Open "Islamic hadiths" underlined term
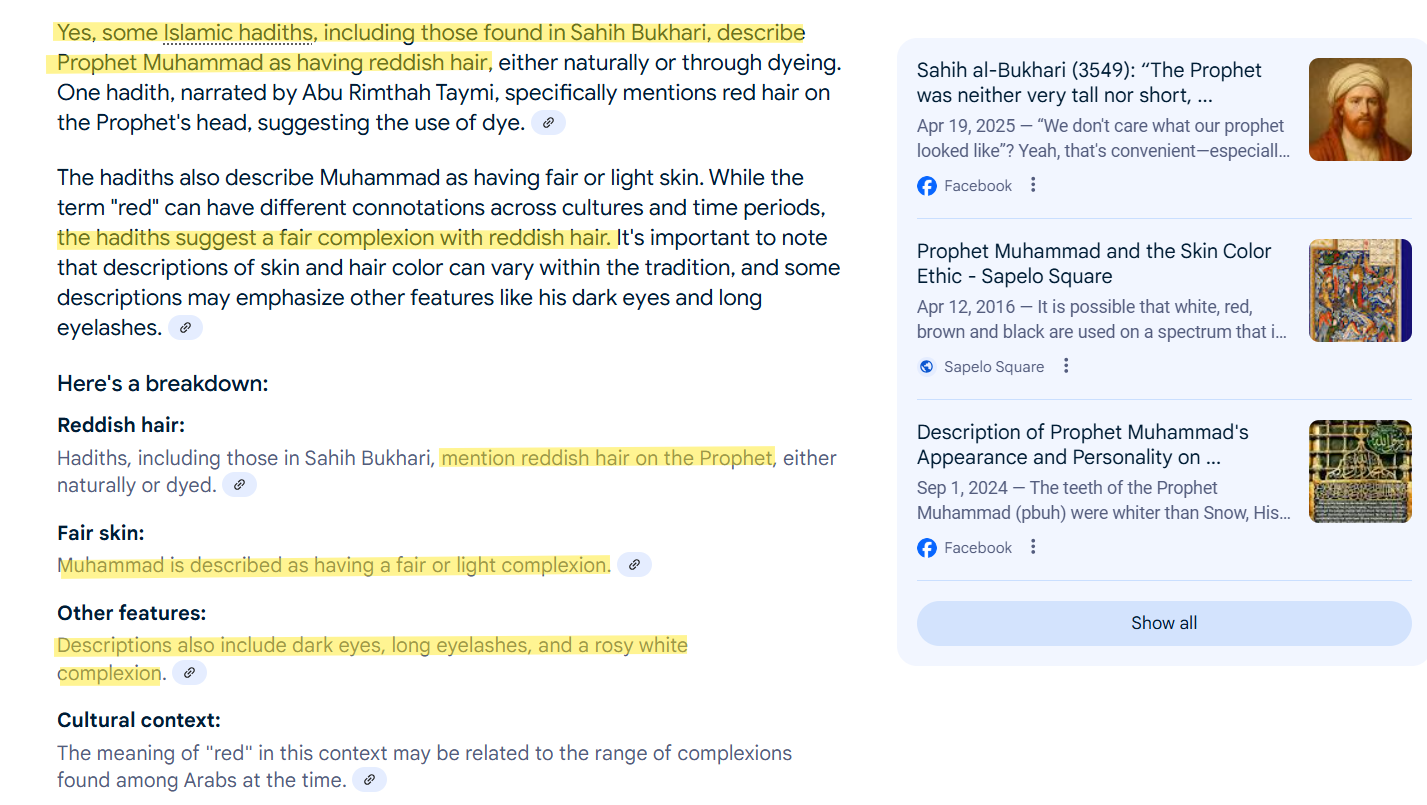The image size is (1427, 805). click(x=238, y=33)
